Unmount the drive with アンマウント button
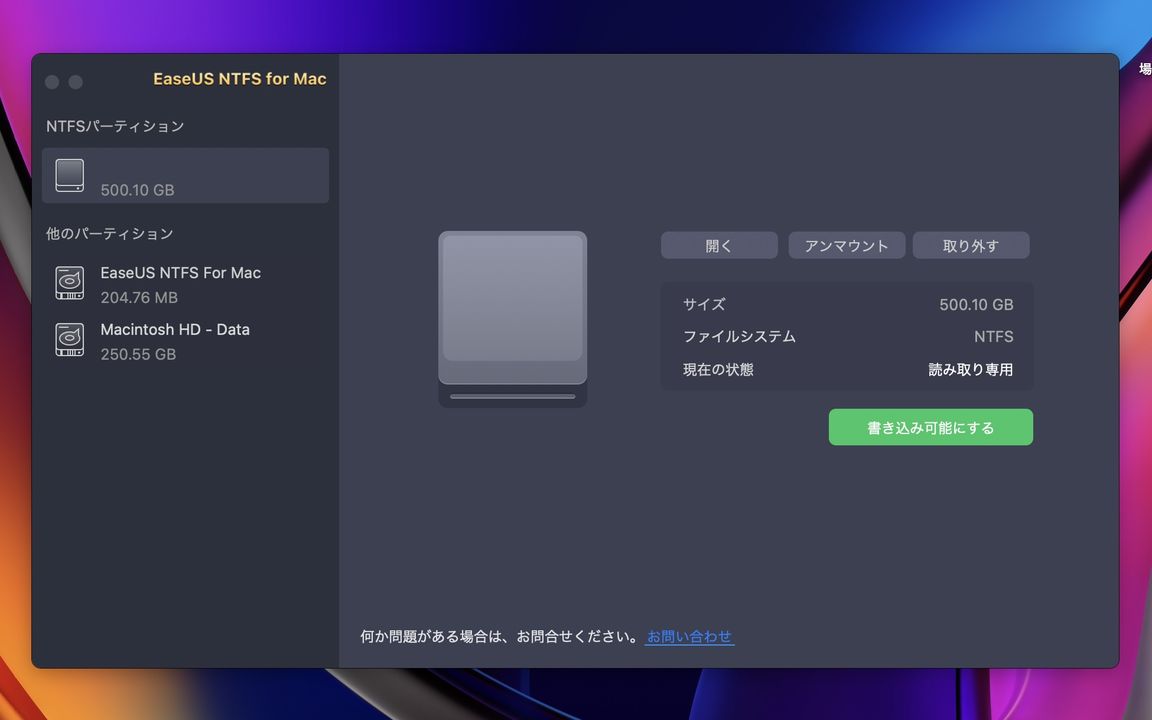The image size is (1152, 720). (846, 245)
